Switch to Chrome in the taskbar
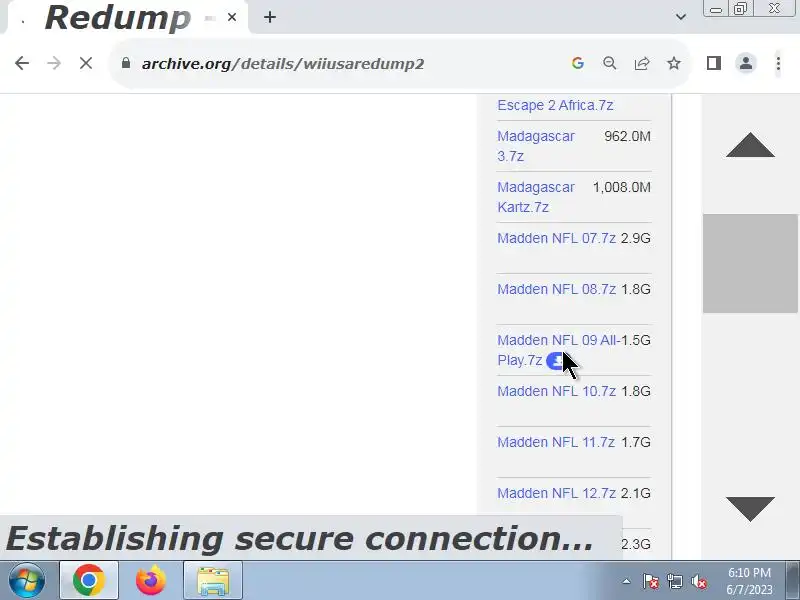Image resolution: width=800 pixels, height=600 pixels. tap(89, 581)
